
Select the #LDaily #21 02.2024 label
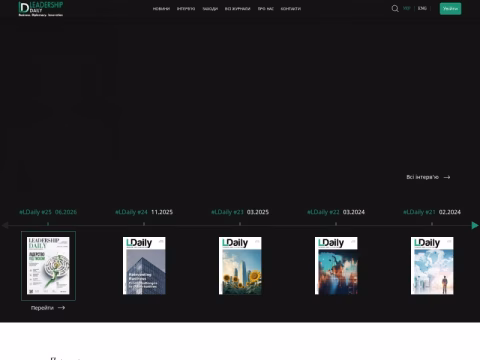click(432, 212)
